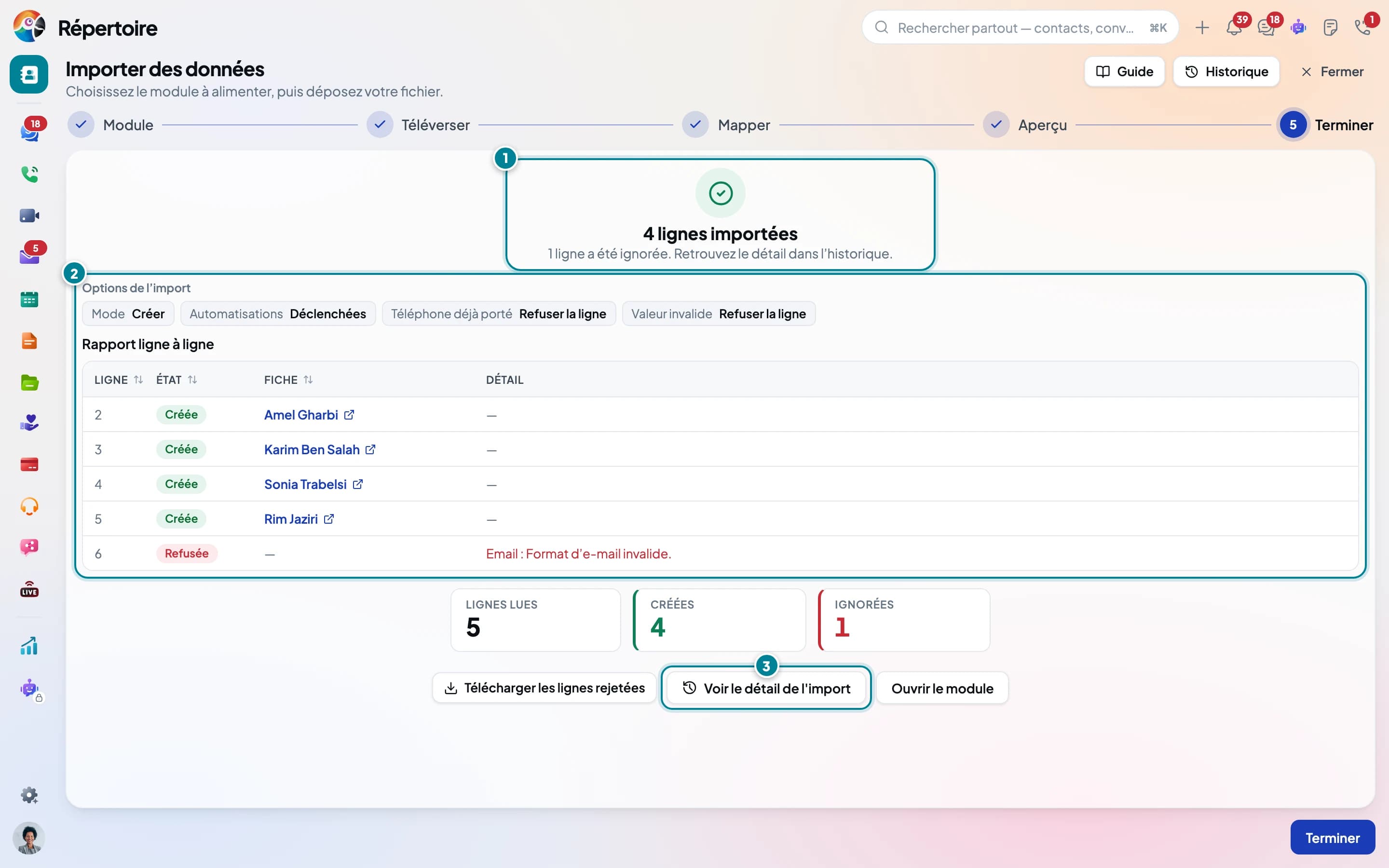Image resolution: width=1389 pixels, height=868 pixels.
Task: Open the orange documents sidebar icon
Action: 29,341
